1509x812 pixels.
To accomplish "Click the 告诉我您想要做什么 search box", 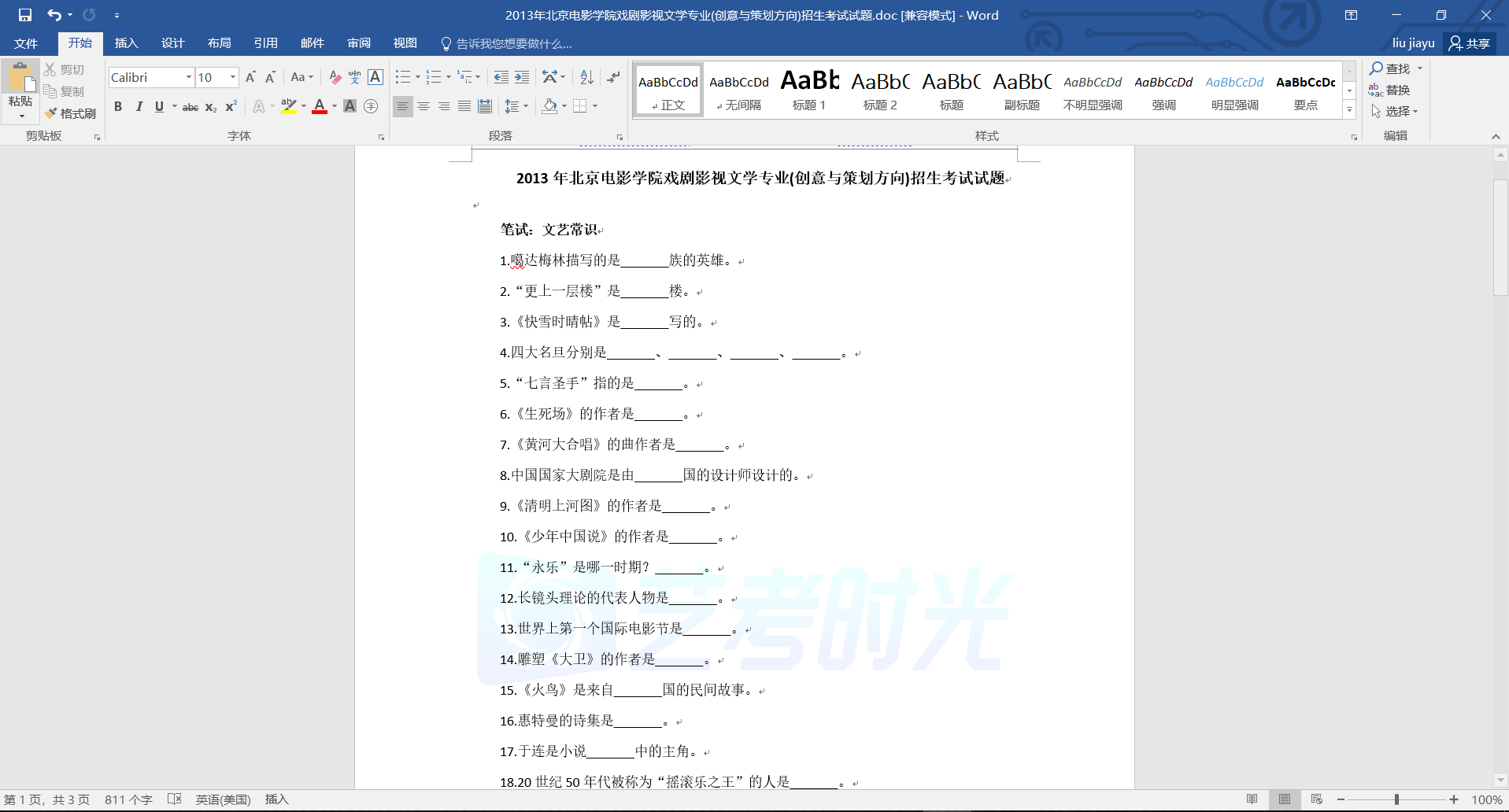I will click(x=513, y=43).
